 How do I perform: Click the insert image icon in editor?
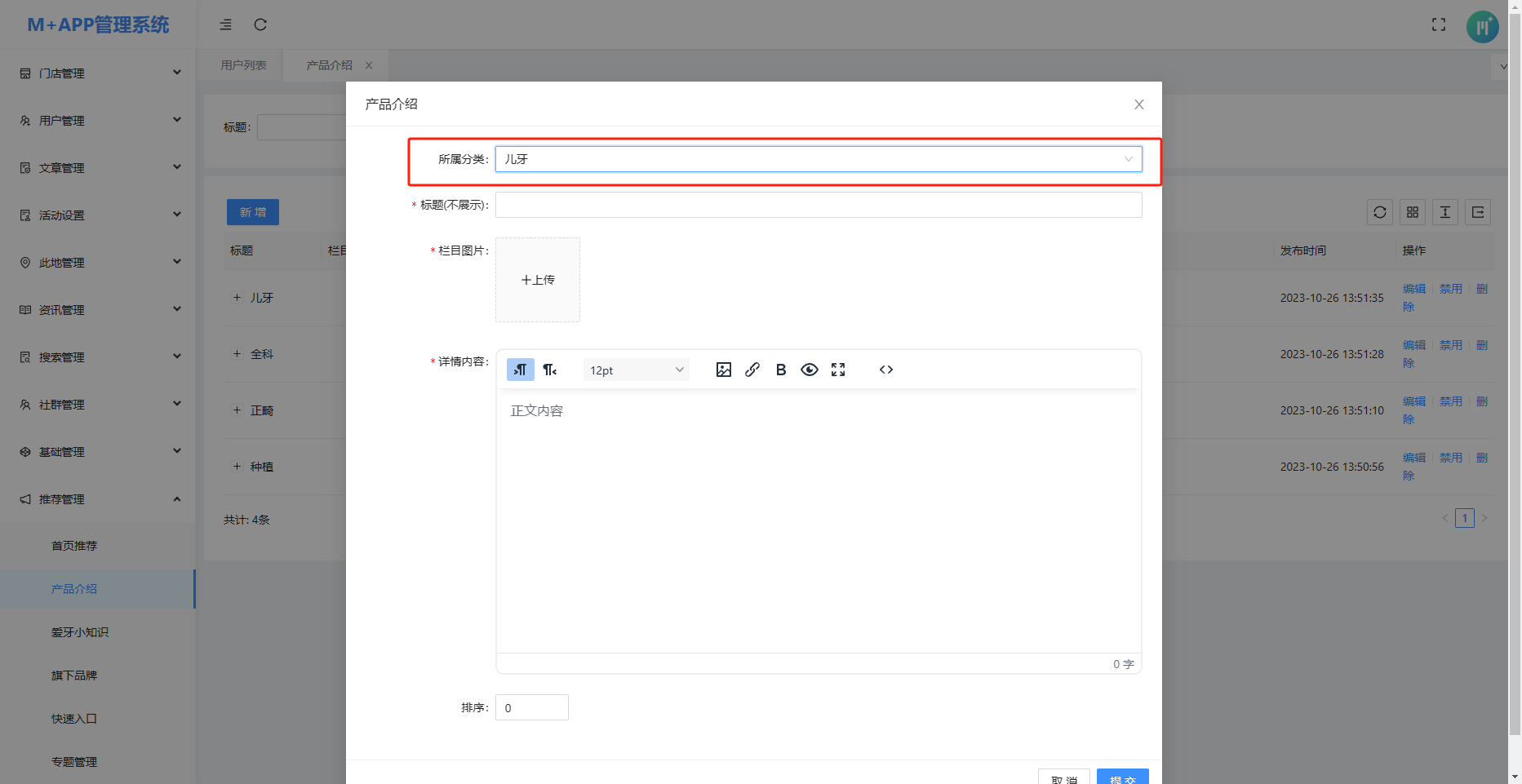coord(723,370)
